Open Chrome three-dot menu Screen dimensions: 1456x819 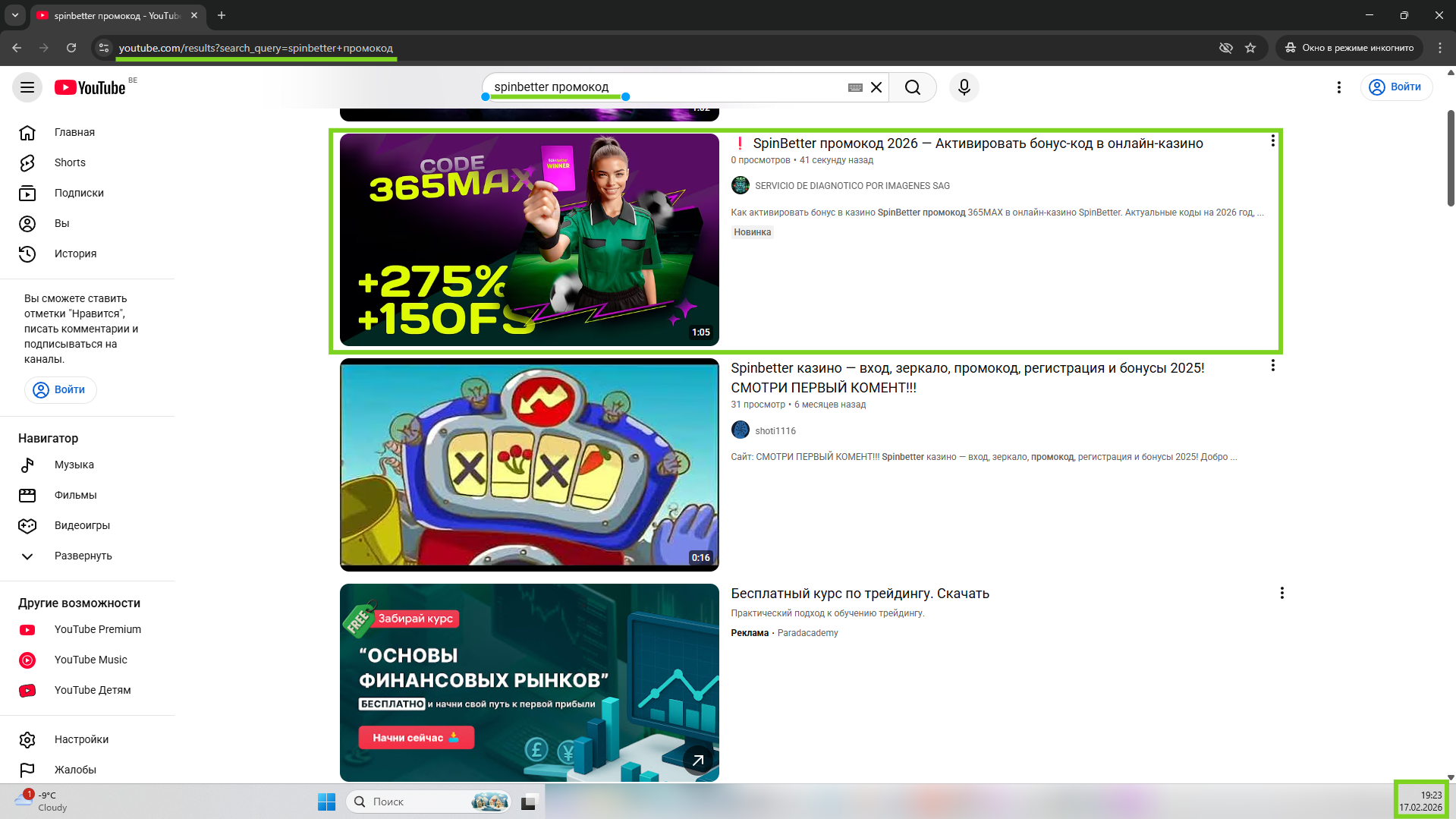[1440, 48]
